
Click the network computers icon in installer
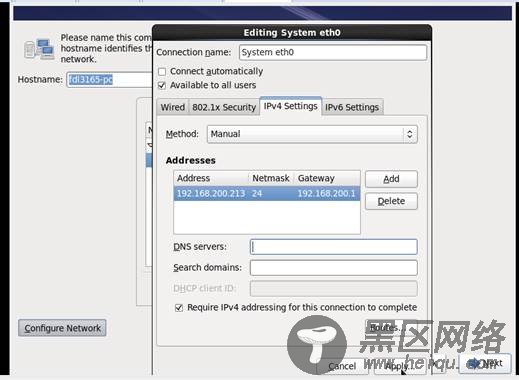coord(39,49)
